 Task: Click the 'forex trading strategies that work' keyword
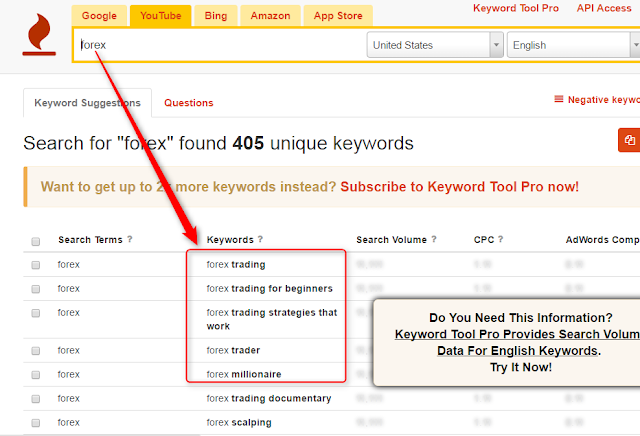pyautogui.click(x=272, y=319)
